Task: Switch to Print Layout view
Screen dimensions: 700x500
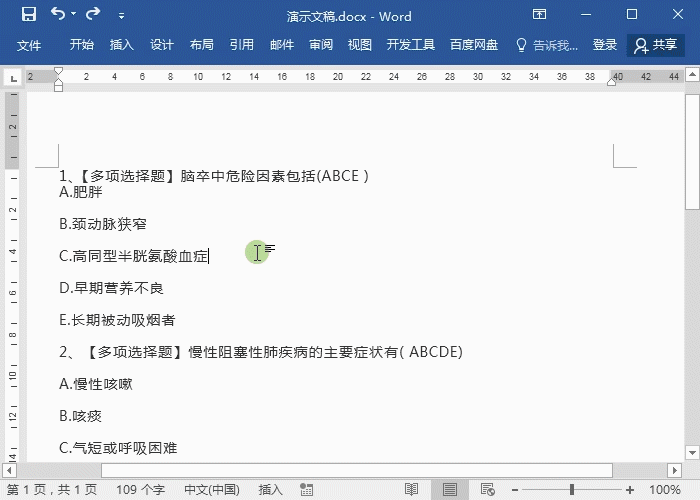Action: coord(450,490)
